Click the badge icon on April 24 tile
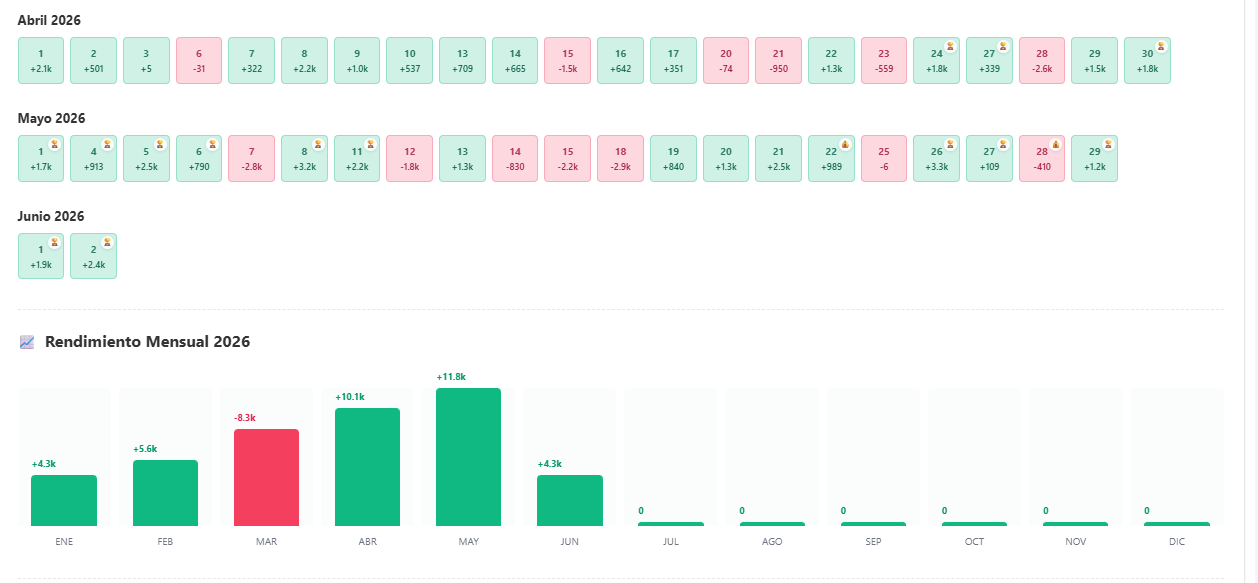The image size is (1258, 583). (950, 46)
